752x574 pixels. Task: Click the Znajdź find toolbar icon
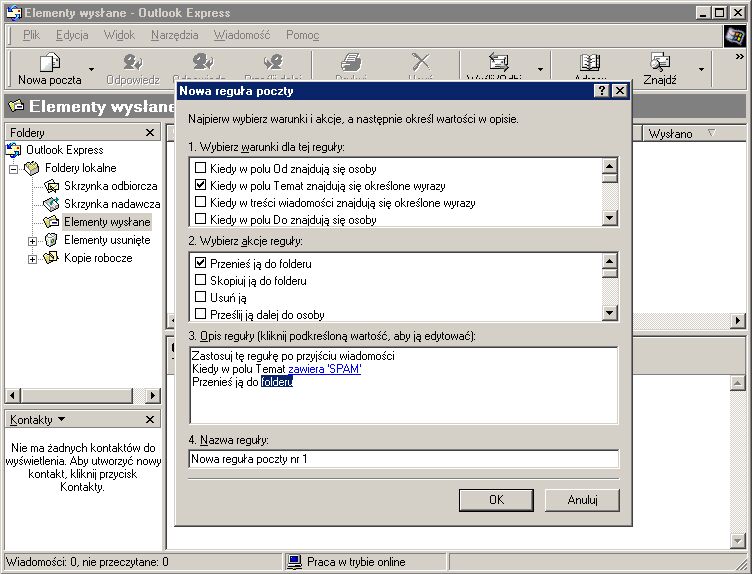click(660, 62)
